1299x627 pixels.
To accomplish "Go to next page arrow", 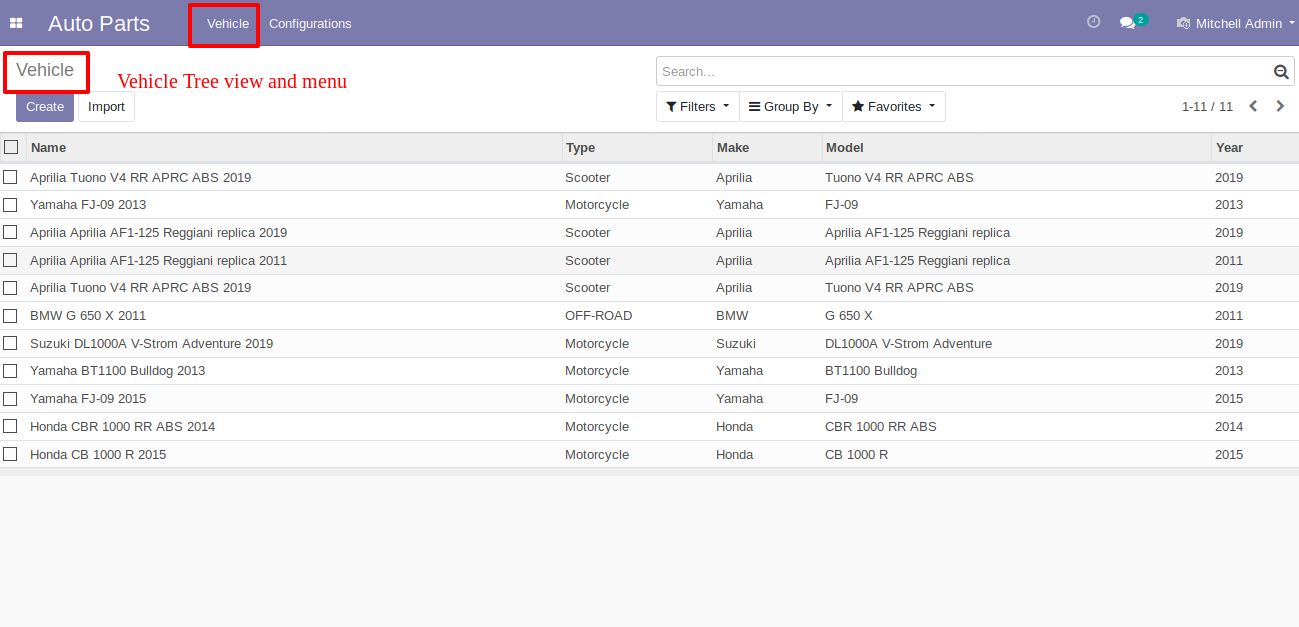I will (1280, 106).
